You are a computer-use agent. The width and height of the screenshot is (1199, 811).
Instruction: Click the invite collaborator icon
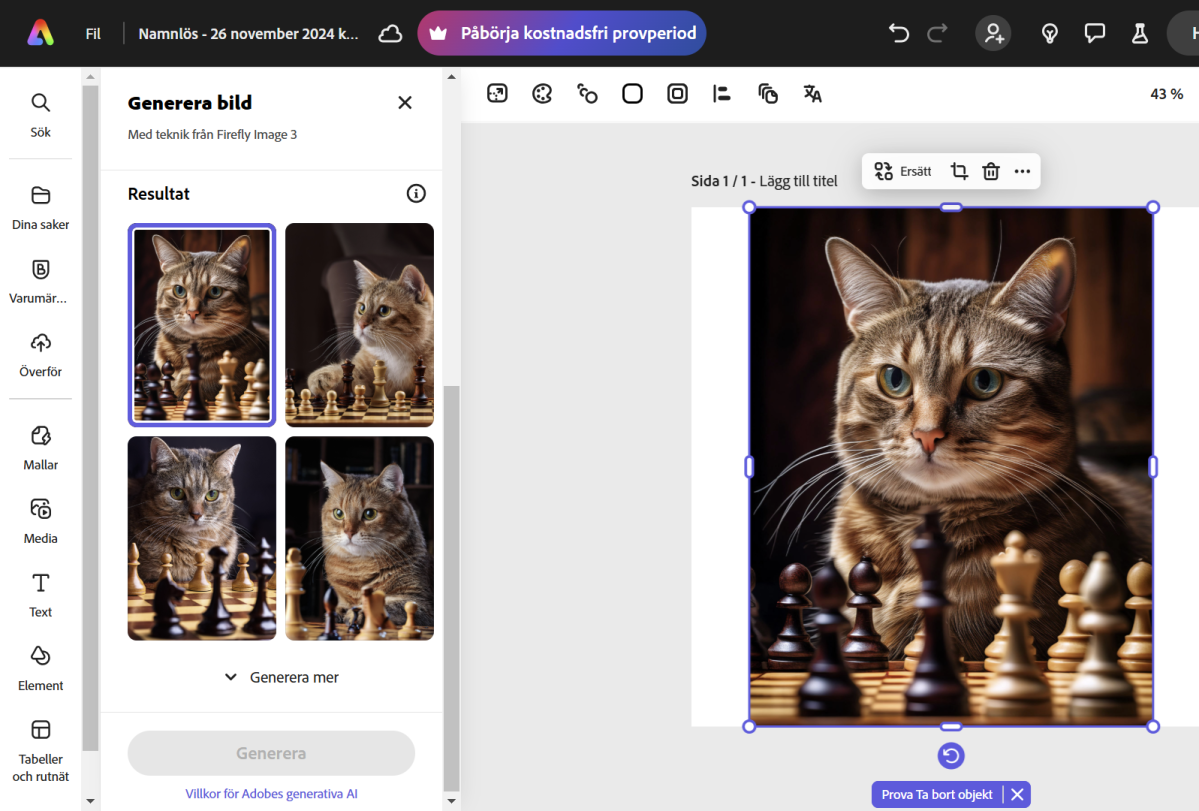coord(993,33)
